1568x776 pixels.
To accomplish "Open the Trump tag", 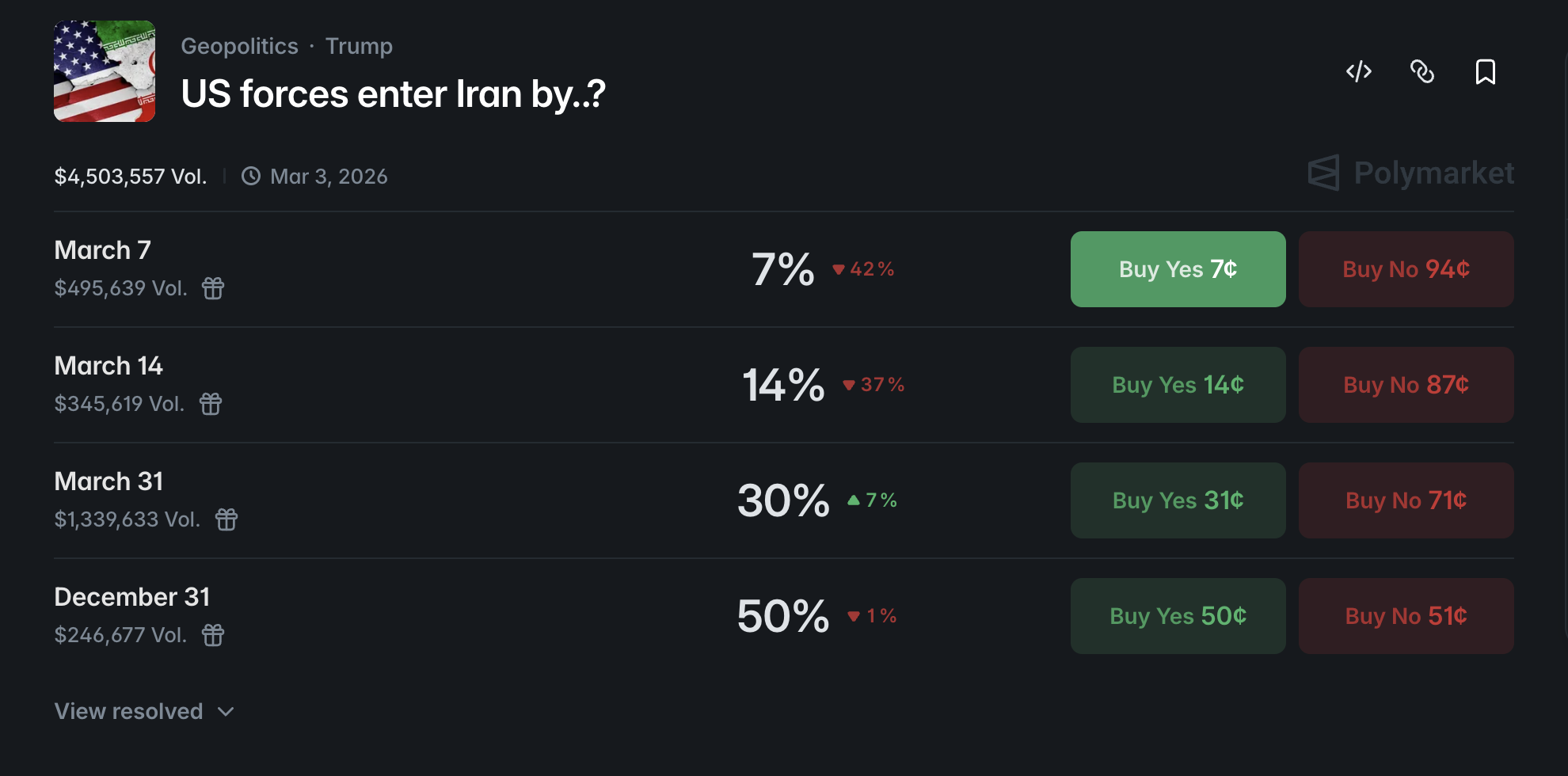I will point(359,46).
